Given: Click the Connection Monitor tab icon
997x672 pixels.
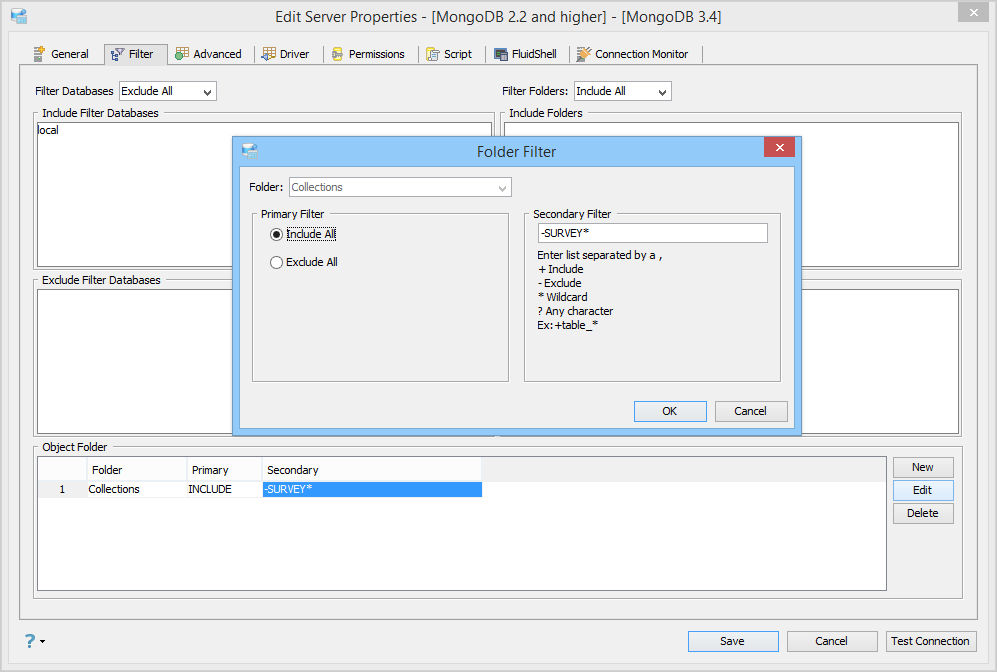Looking at the screenshot, I should [584, 54].
